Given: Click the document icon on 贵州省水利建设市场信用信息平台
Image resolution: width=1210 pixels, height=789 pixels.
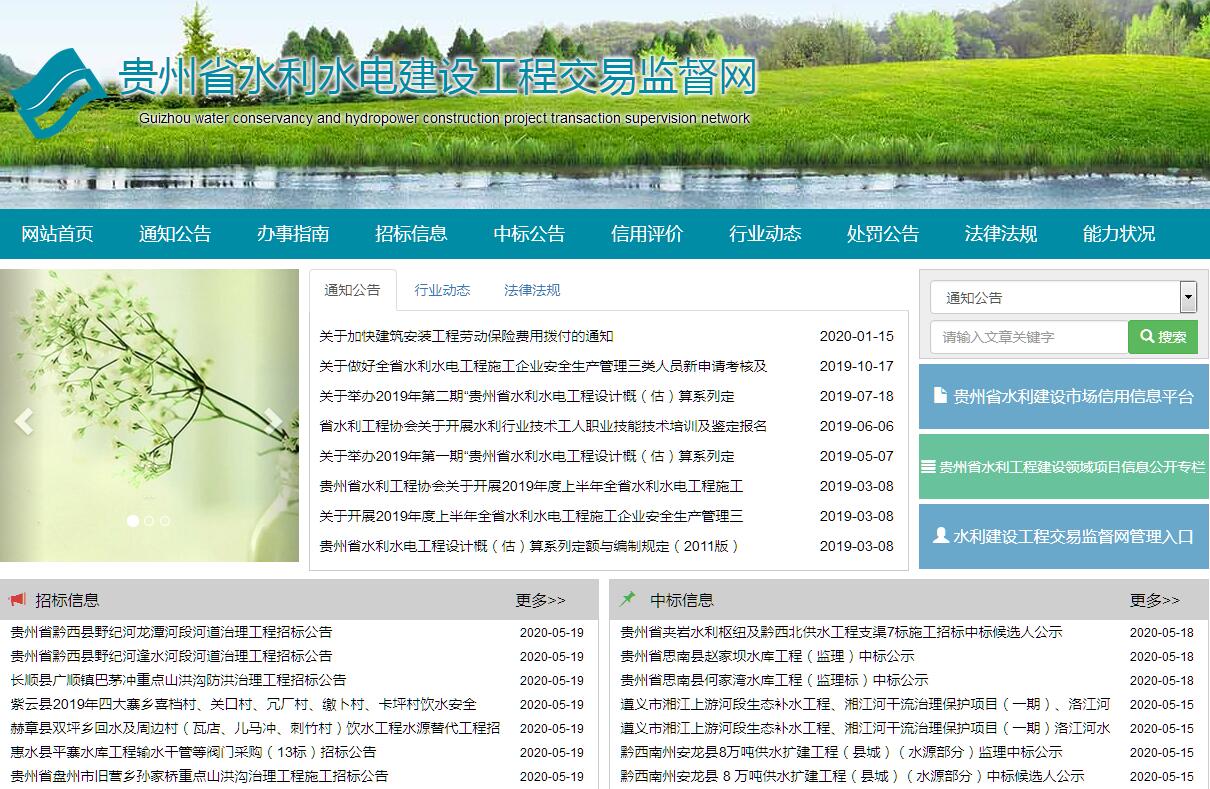Looking at the screenshot, I should tap(939, 396).
